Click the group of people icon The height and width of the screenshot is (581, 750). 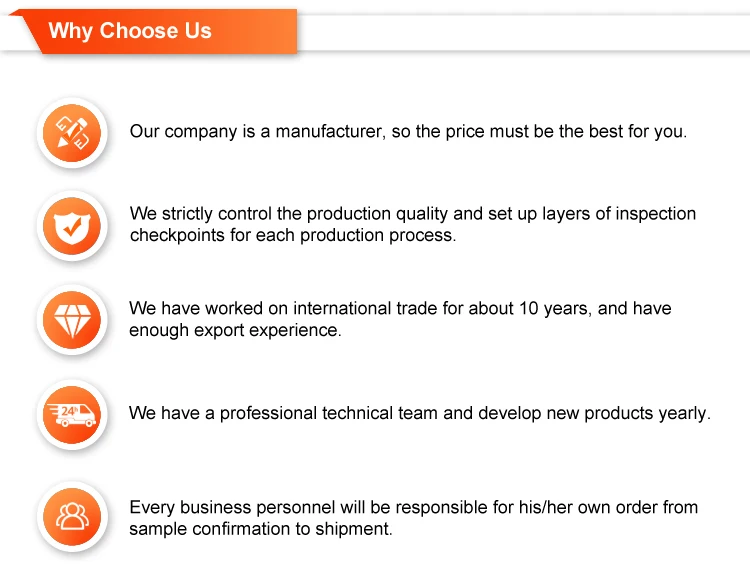pos(72,517)
